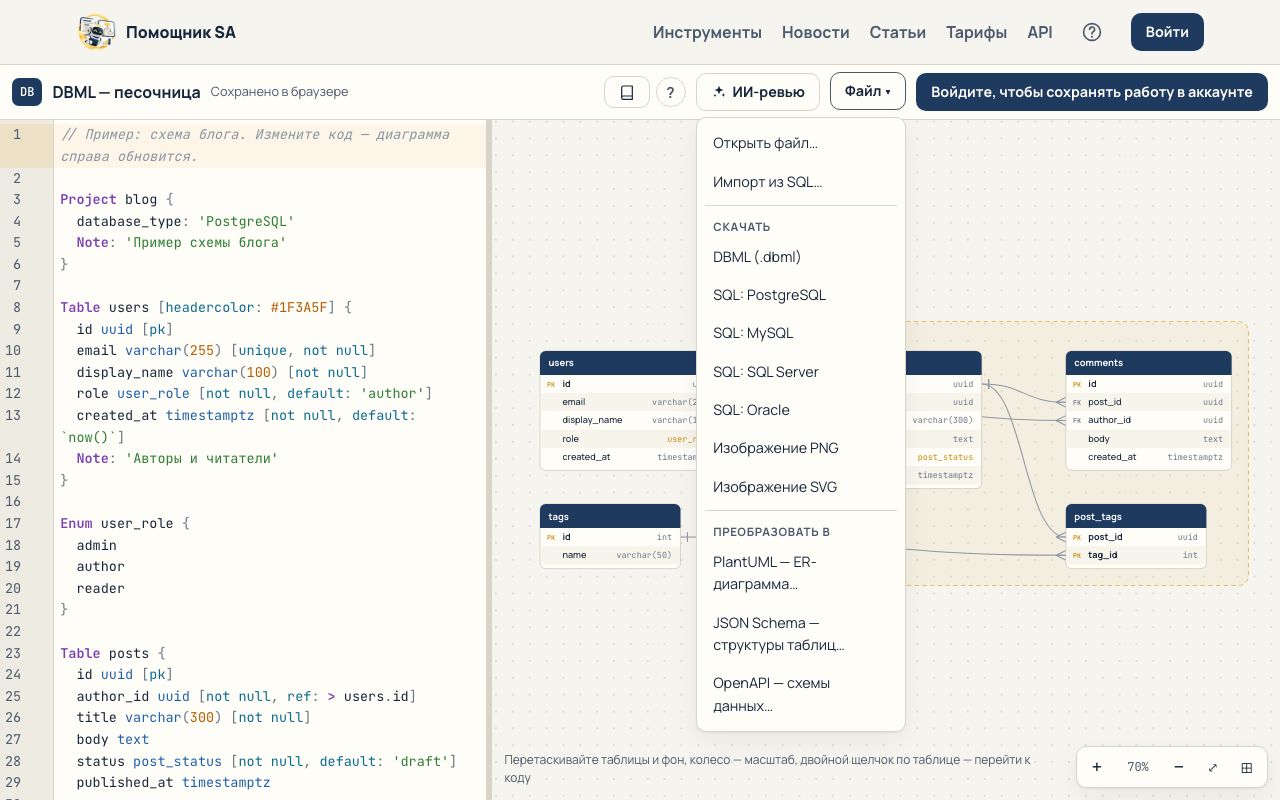Open the help question-mark icon in top navigation
The width and height of the screenshot is (1280, 800).
click(1092, 32)
